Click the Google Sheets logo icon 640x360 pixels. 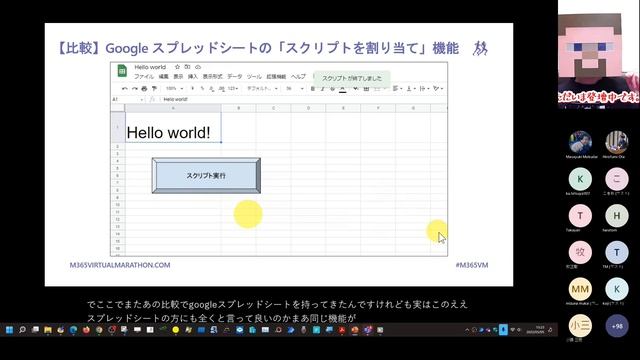(122, 71)
